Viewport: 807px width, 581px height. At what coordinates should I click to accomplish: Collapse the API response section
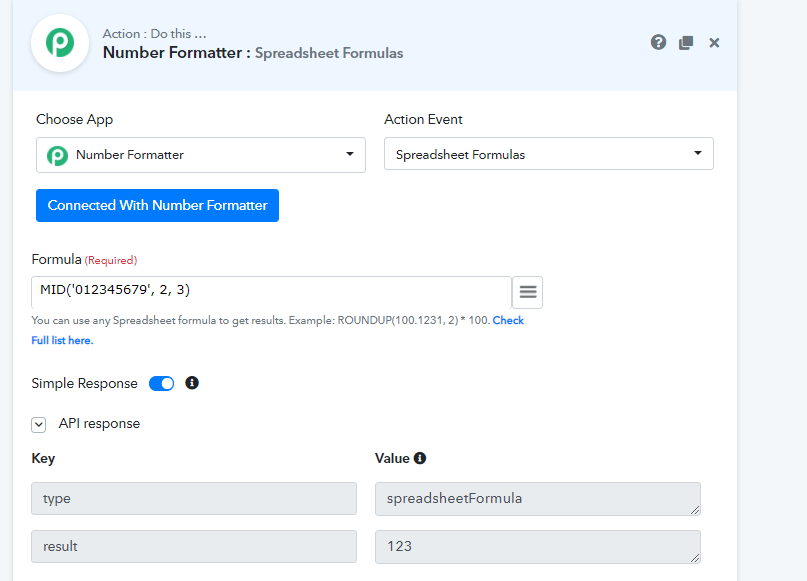tap(39, 424)
